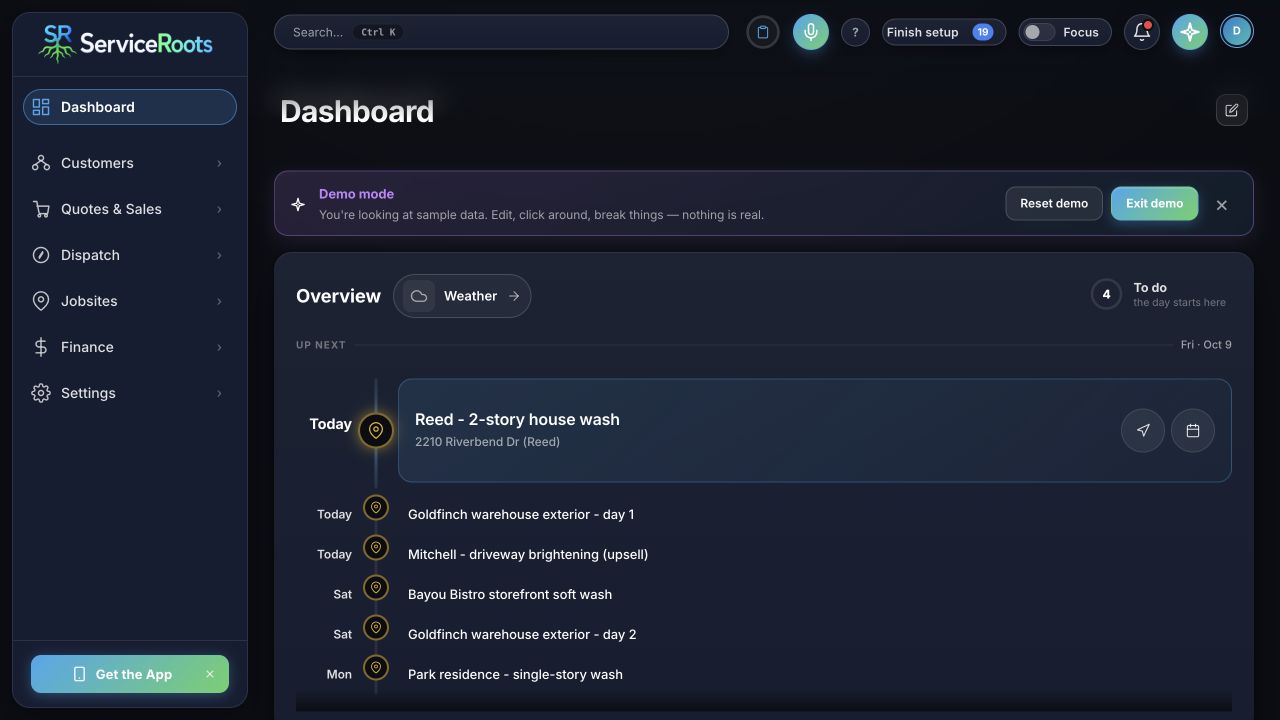Open the clipboard icon in top bar
This screenshot has height=720, width=1280.
762,32
